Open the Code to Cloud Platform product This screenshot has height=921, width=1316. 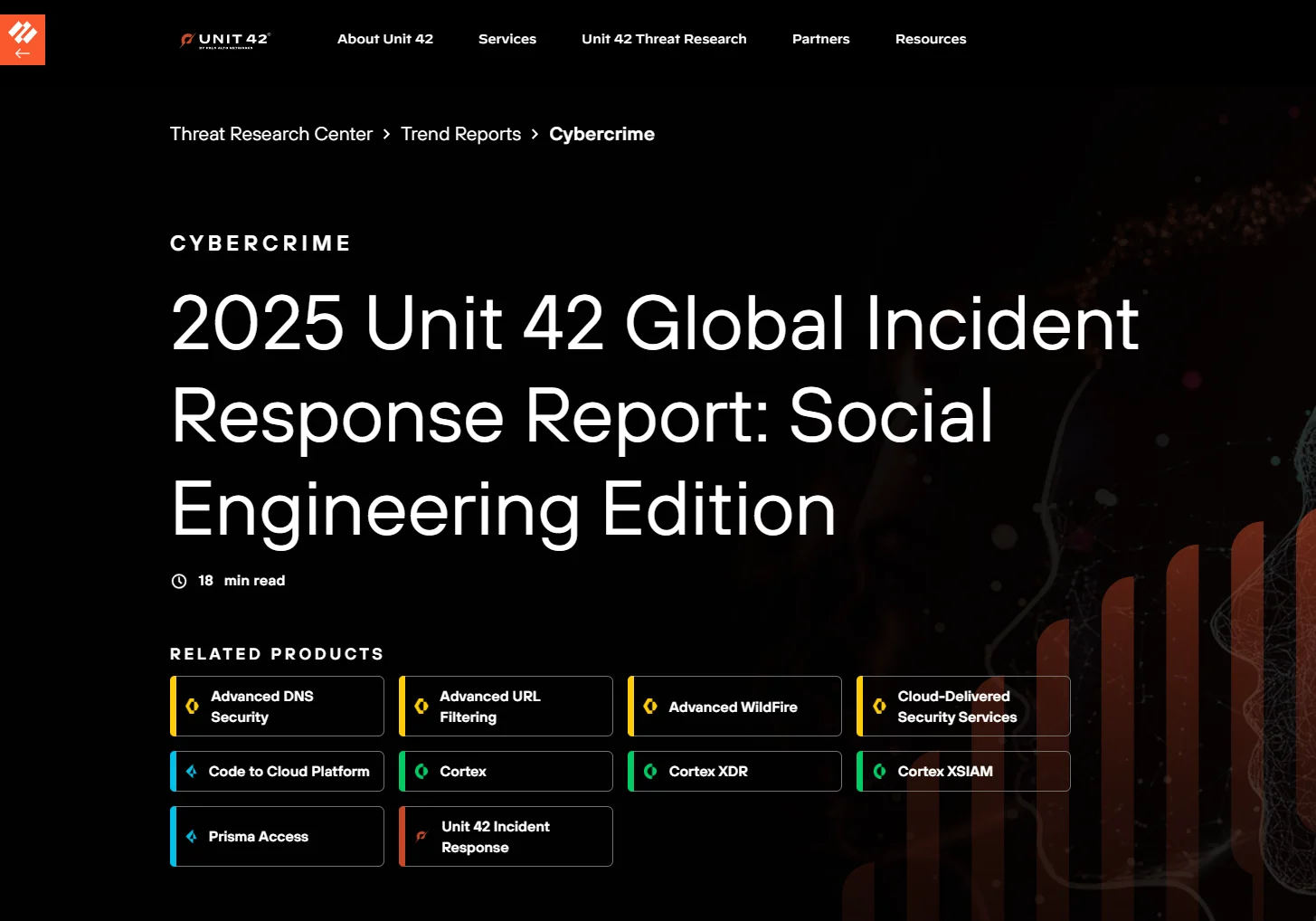[277, 772]
